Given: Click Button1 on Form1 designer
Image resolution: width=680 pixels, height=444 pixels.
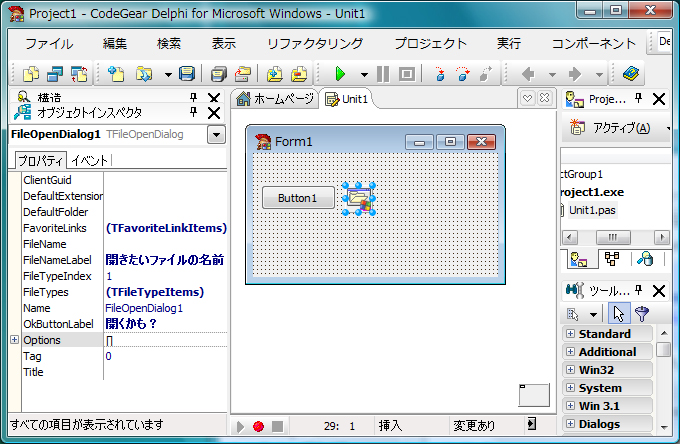Looking at the screenshot, I should (298, 198).
